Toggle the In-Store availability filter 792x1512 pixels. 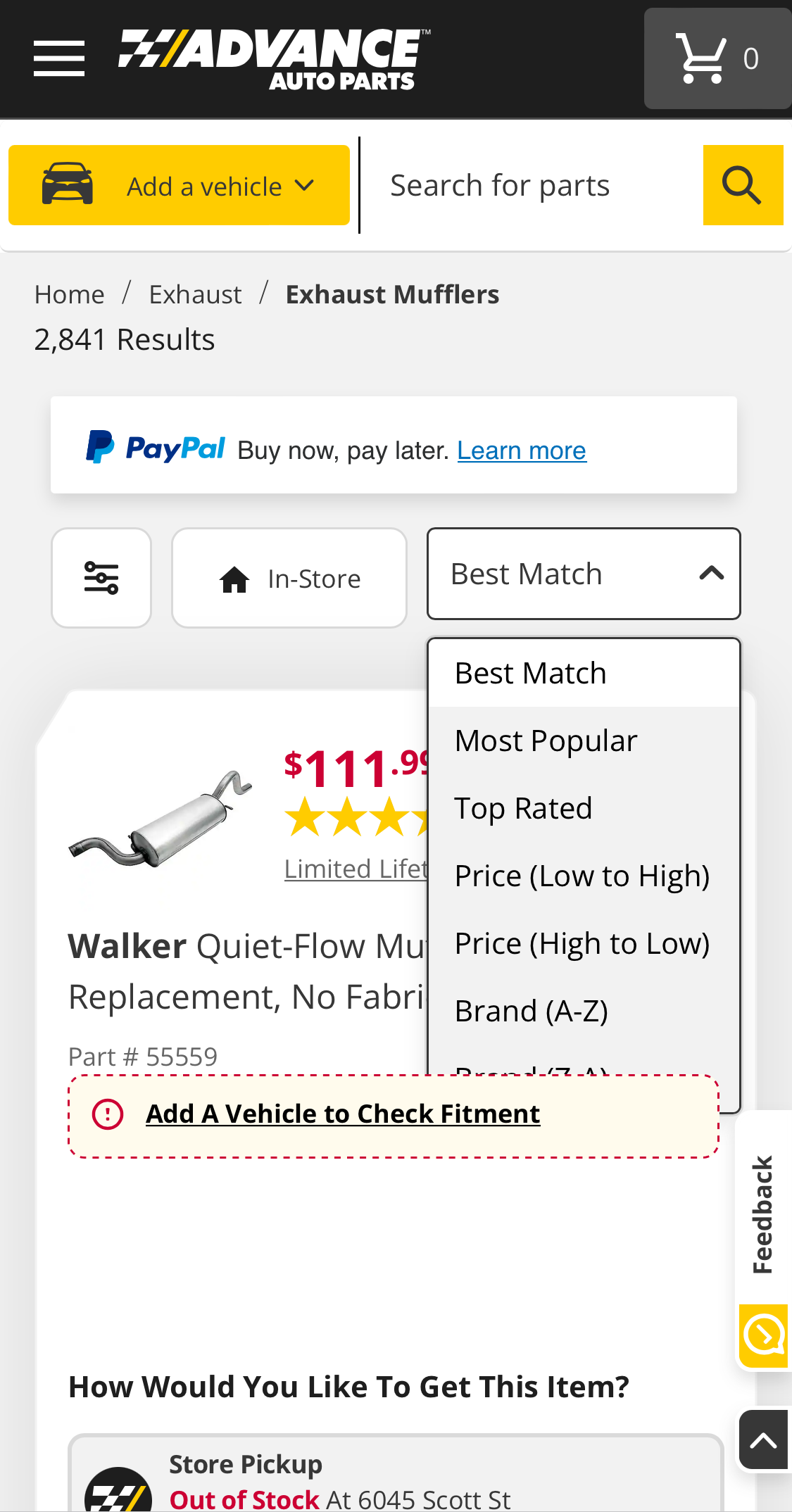click(x=289, y=577)
